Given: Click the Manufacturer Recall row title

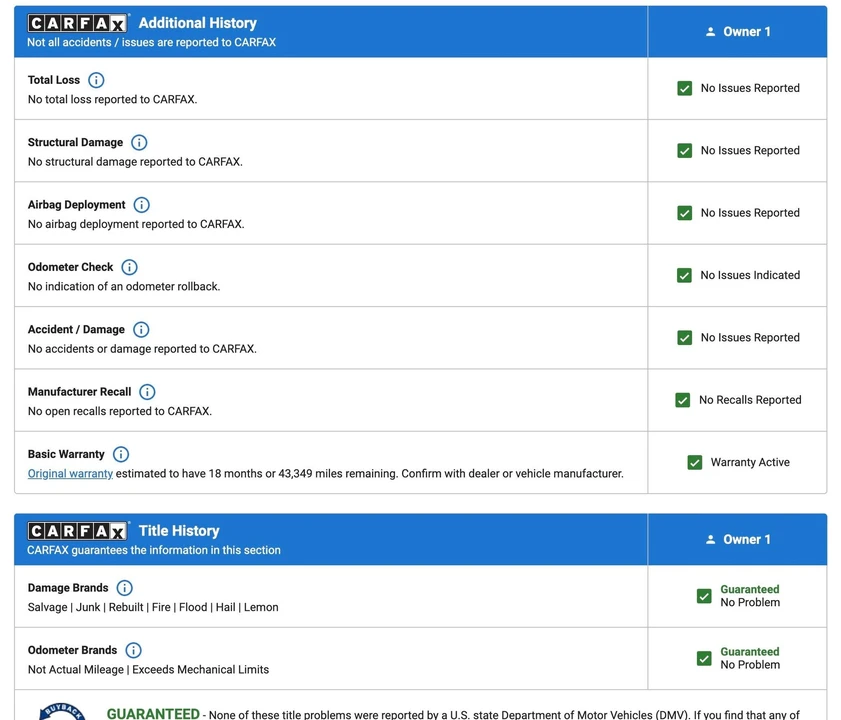Looking at the screenshot, I should [79, 392].
